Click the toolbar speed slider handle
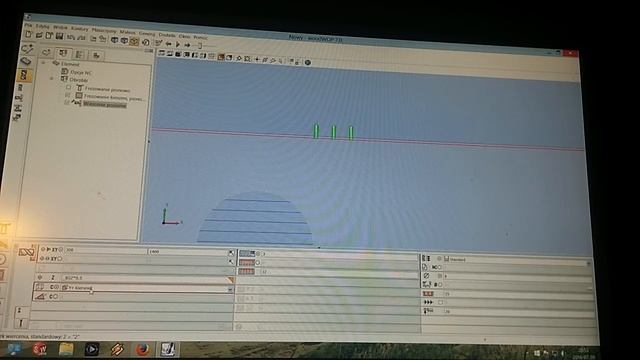Image resolution: width=640 pixels, height=360 pixels. (200, 45)
